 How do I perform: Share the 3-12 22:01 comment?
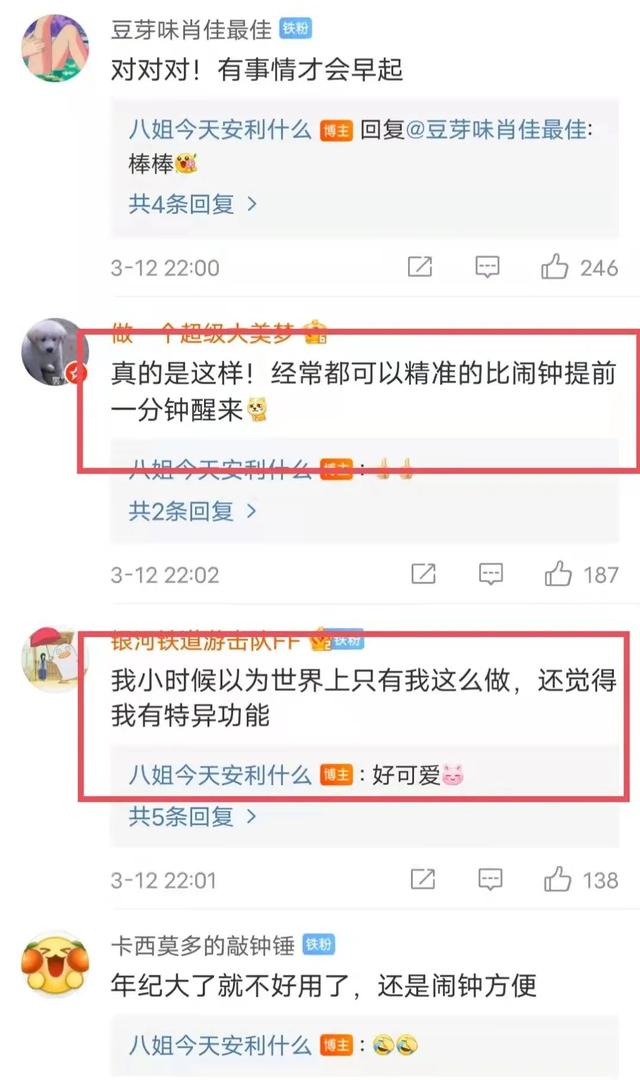coord(422,880)
